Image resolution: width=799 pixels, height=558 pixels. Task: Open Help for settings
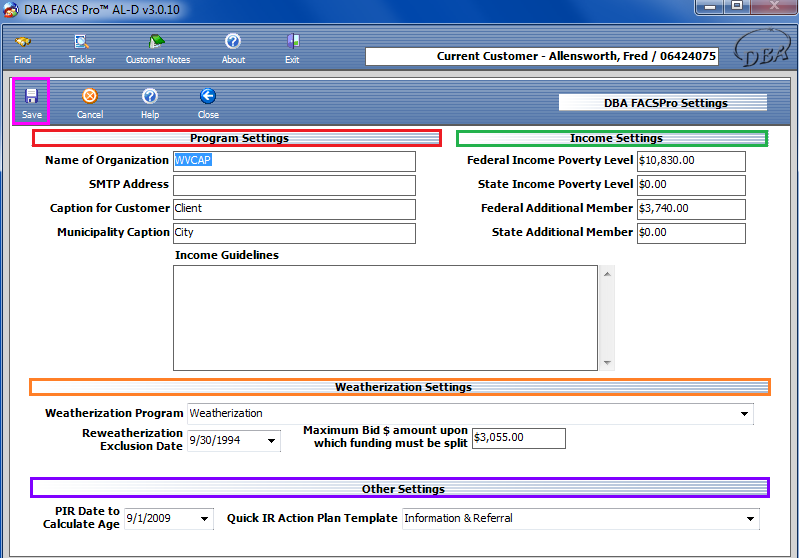(x=150, y=103)
